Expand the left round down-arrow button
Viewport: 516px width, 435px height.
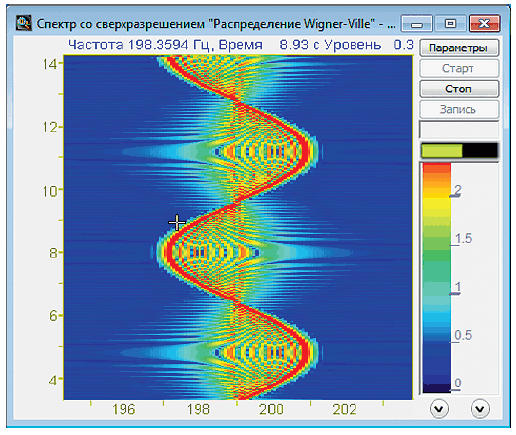439,409
